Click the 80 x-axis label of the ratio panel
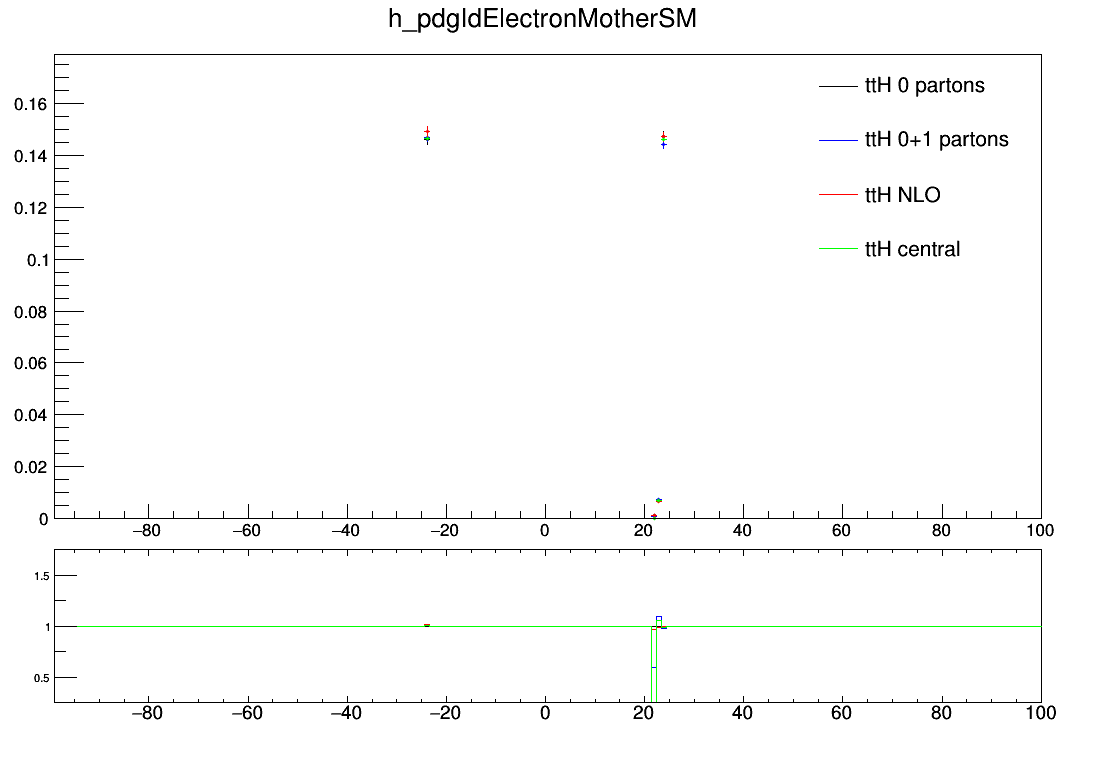Image resolution: width=1096 pixels, height=772 pixels. click(x=942, y=713)
